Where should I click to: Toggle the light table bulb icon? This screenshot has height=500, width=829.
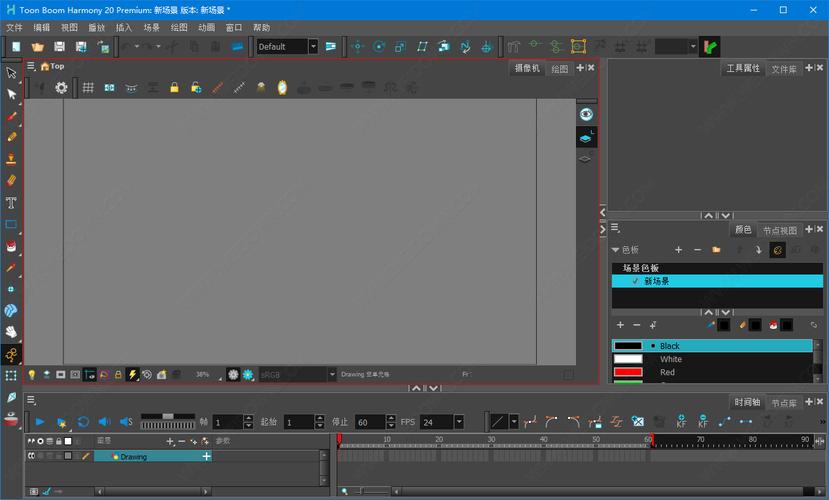tap(31, 375)
